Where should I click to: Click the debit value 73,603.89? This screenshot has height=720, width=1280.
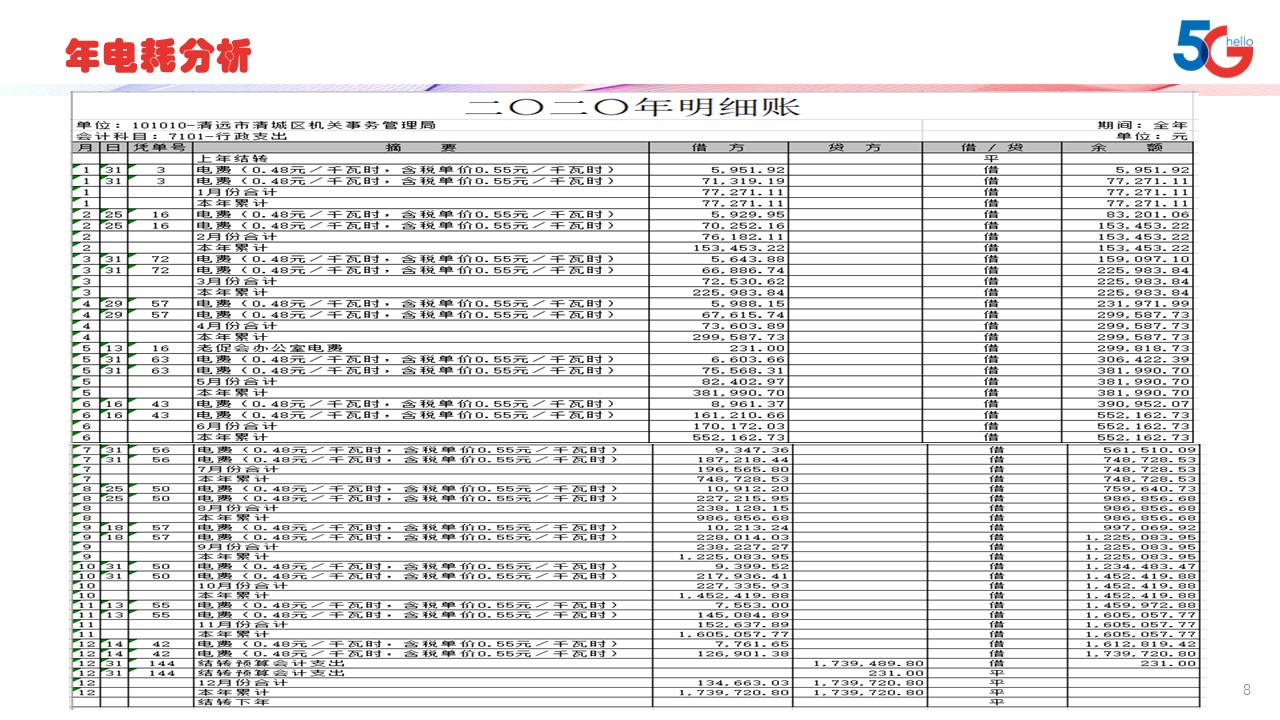tap(748, 325)
